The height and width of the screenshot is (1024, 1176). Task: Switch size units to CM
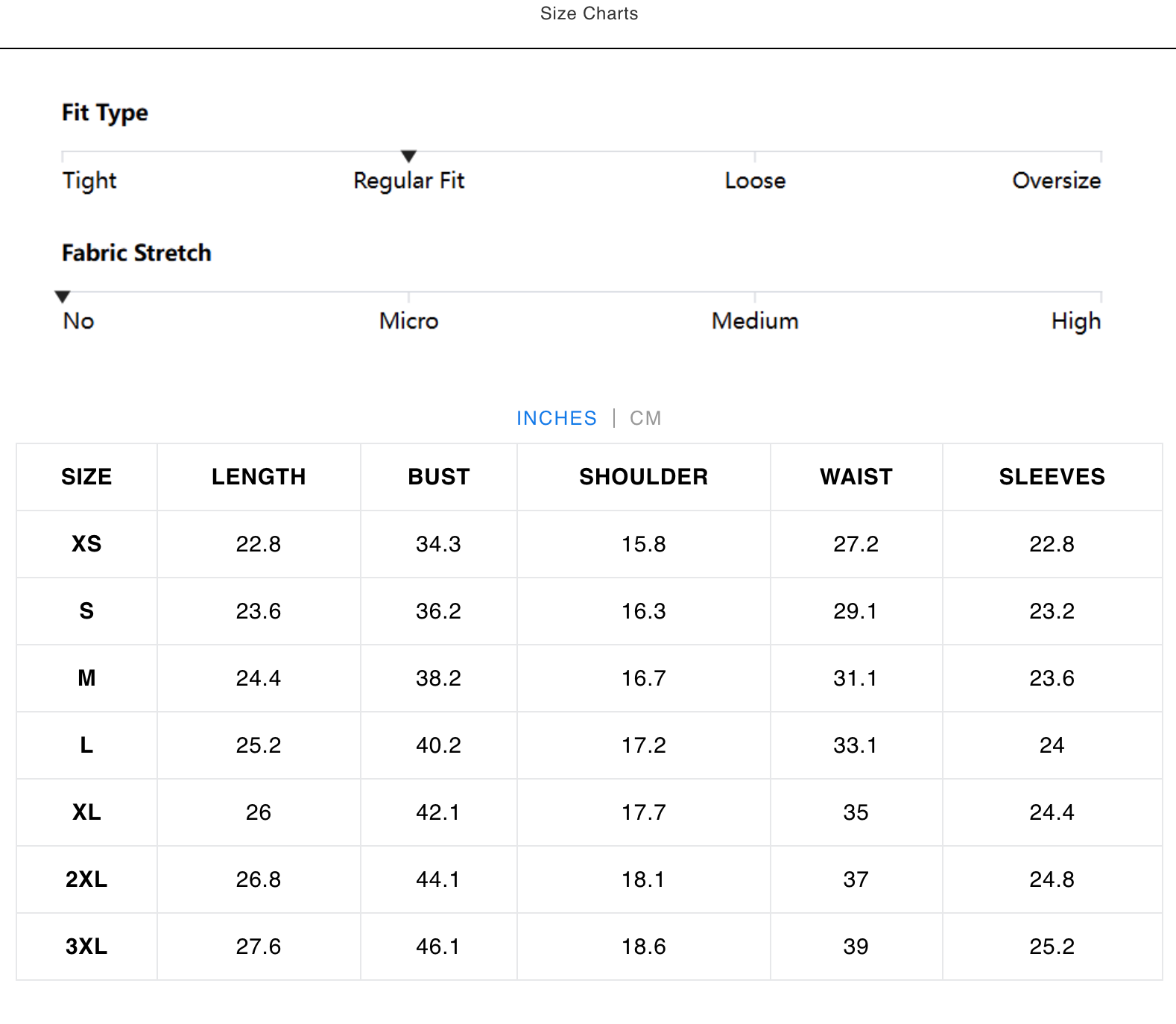pos(645,418)
